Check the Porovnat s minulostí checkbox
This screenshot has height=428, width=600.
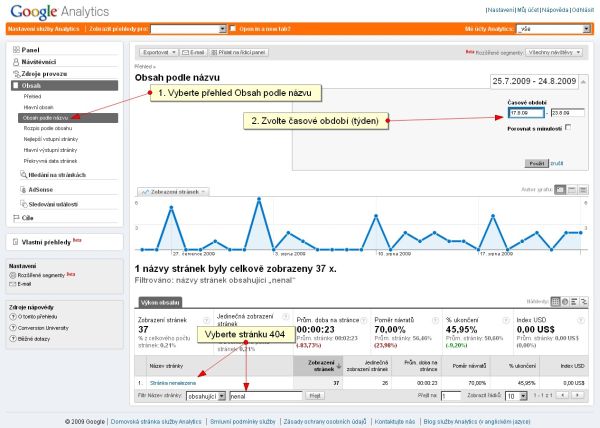point(568,128)
